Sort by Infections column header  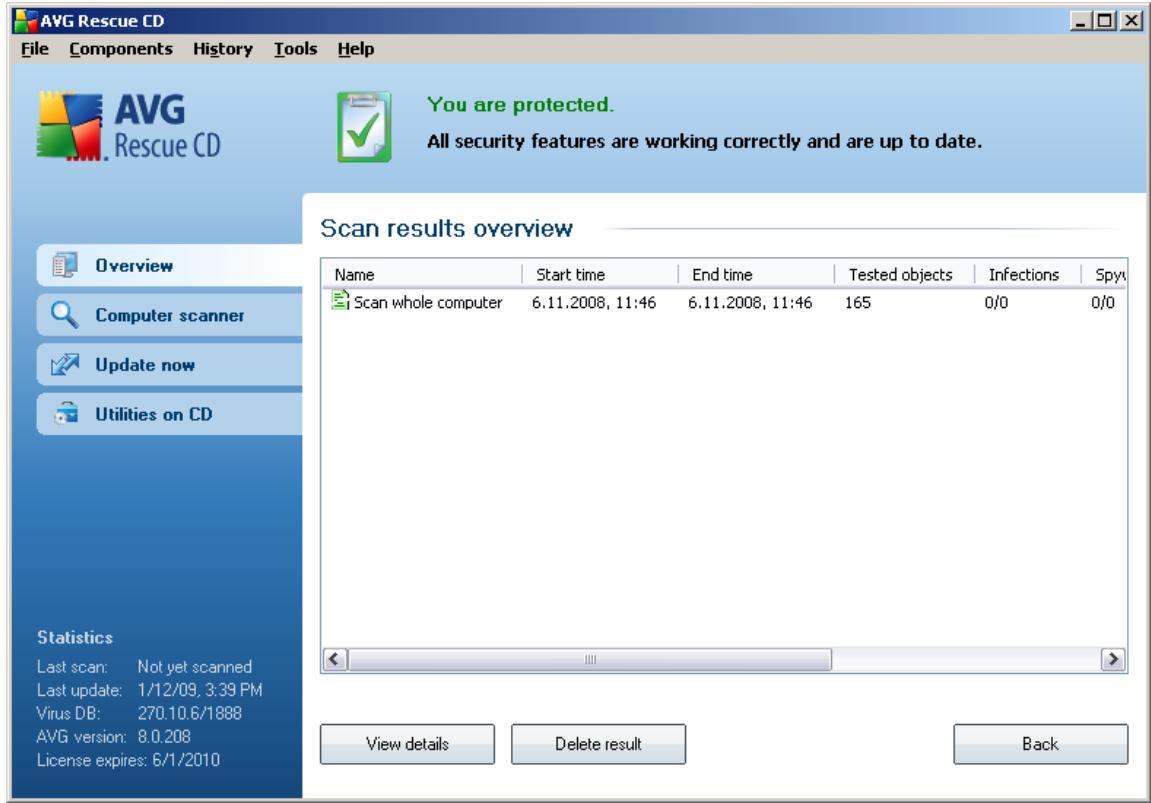click(1028, 275)
